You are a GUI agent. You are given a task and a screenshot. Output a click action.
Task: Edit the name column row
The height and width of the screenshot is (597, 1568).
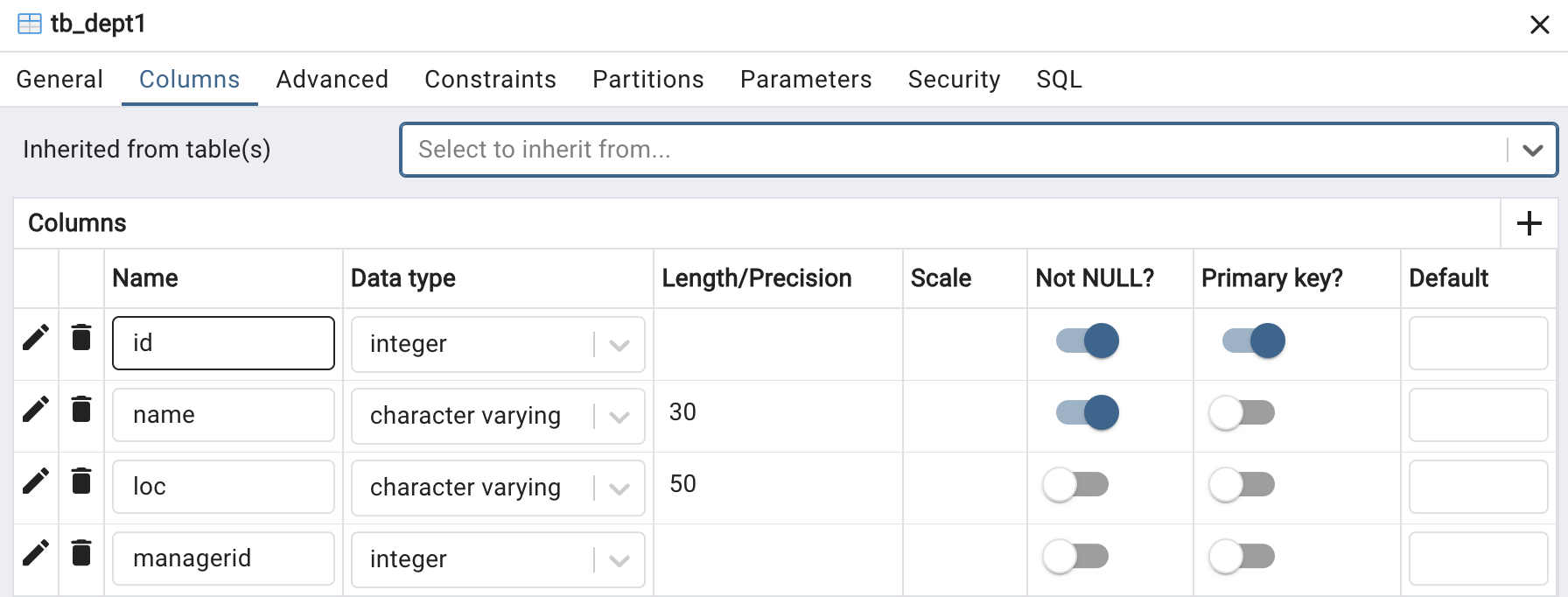point(36,409)
